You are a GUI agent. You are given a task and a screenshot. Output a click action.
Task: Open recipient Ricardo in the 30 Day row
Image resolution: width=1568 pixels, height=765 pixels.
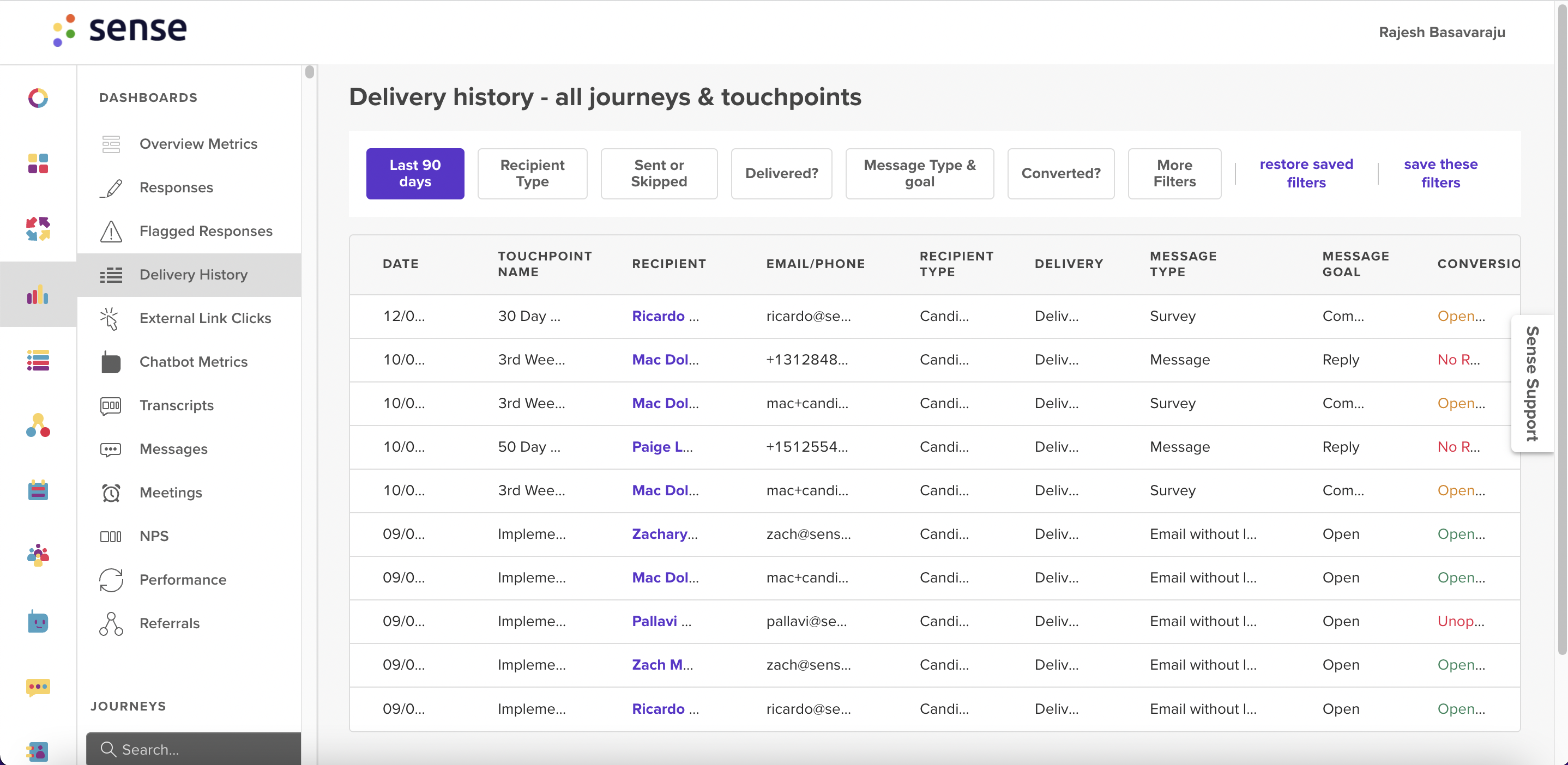click(x=665, y=316)
